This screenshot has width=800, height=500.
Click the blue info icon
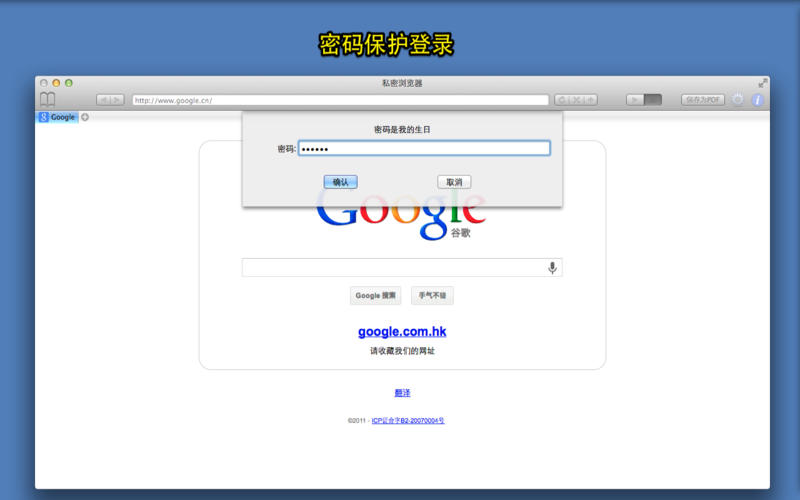point(757,100)
